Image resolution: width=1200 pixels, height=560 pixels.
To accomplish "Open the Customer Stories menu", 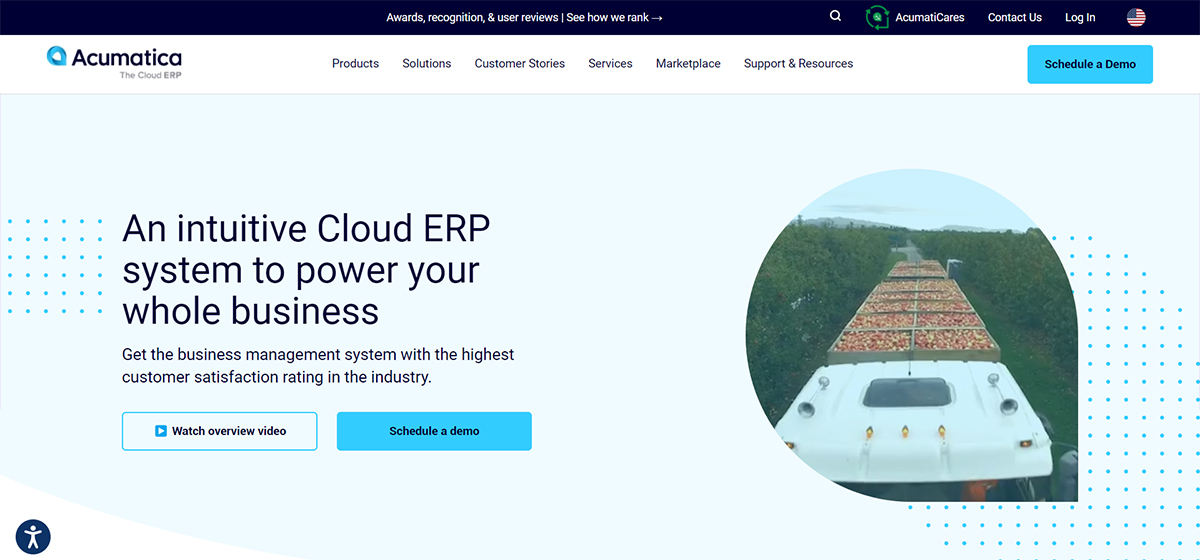I will [520, 63].
